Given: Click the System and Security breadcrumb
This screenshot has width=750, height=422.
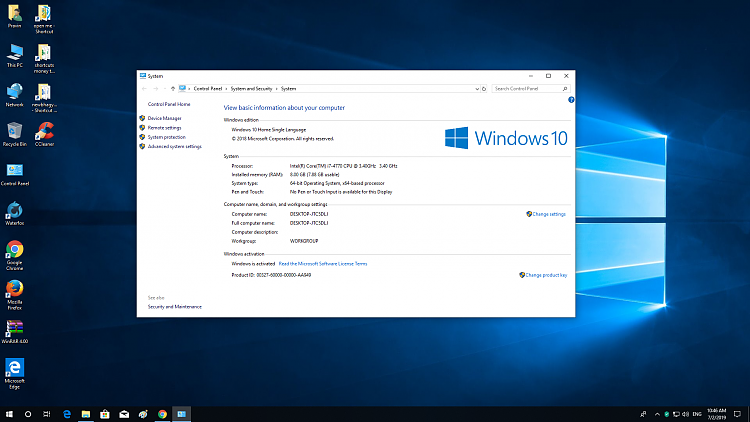Looking at the screenshot, I should 251,89.
